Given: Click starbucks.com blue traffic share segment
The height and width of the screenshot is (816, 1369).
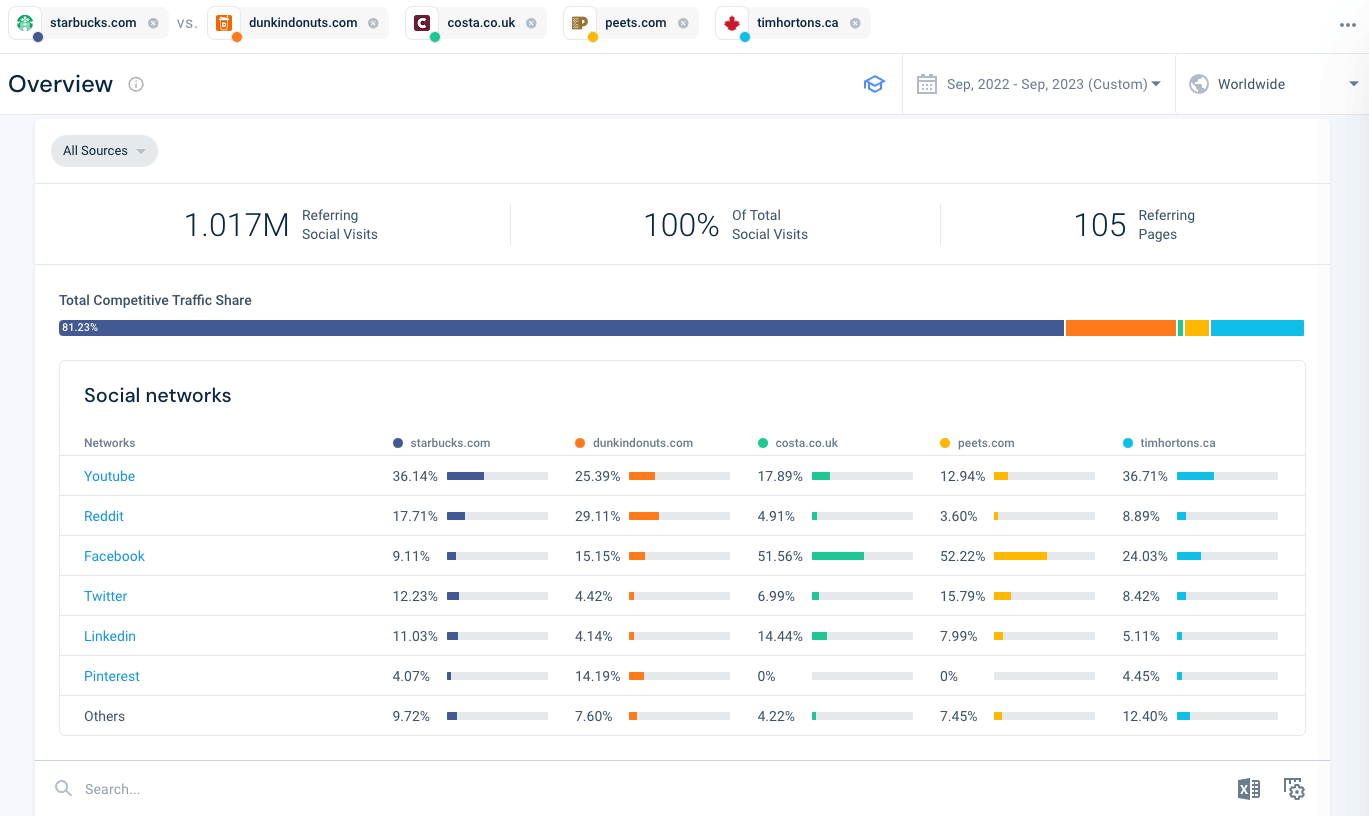Looking at the screenshot, I should [561, 328].
